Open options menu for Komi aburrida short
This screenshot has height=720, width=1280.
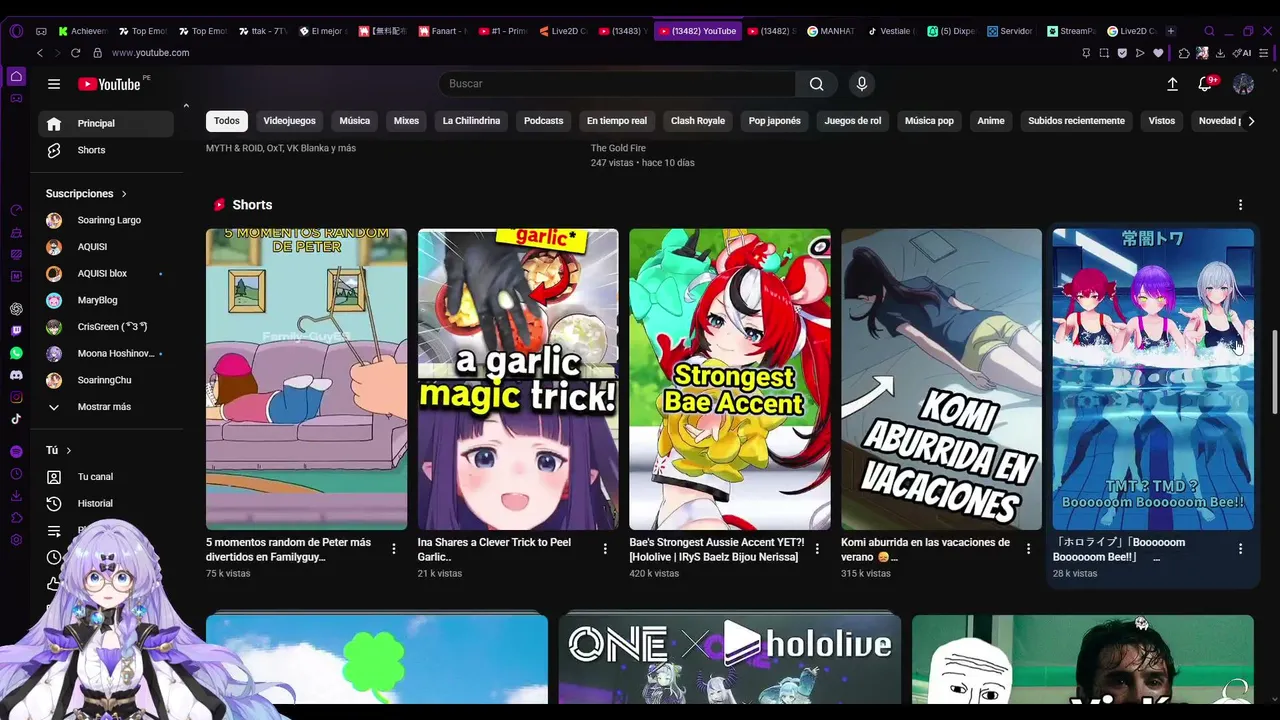1028,549
